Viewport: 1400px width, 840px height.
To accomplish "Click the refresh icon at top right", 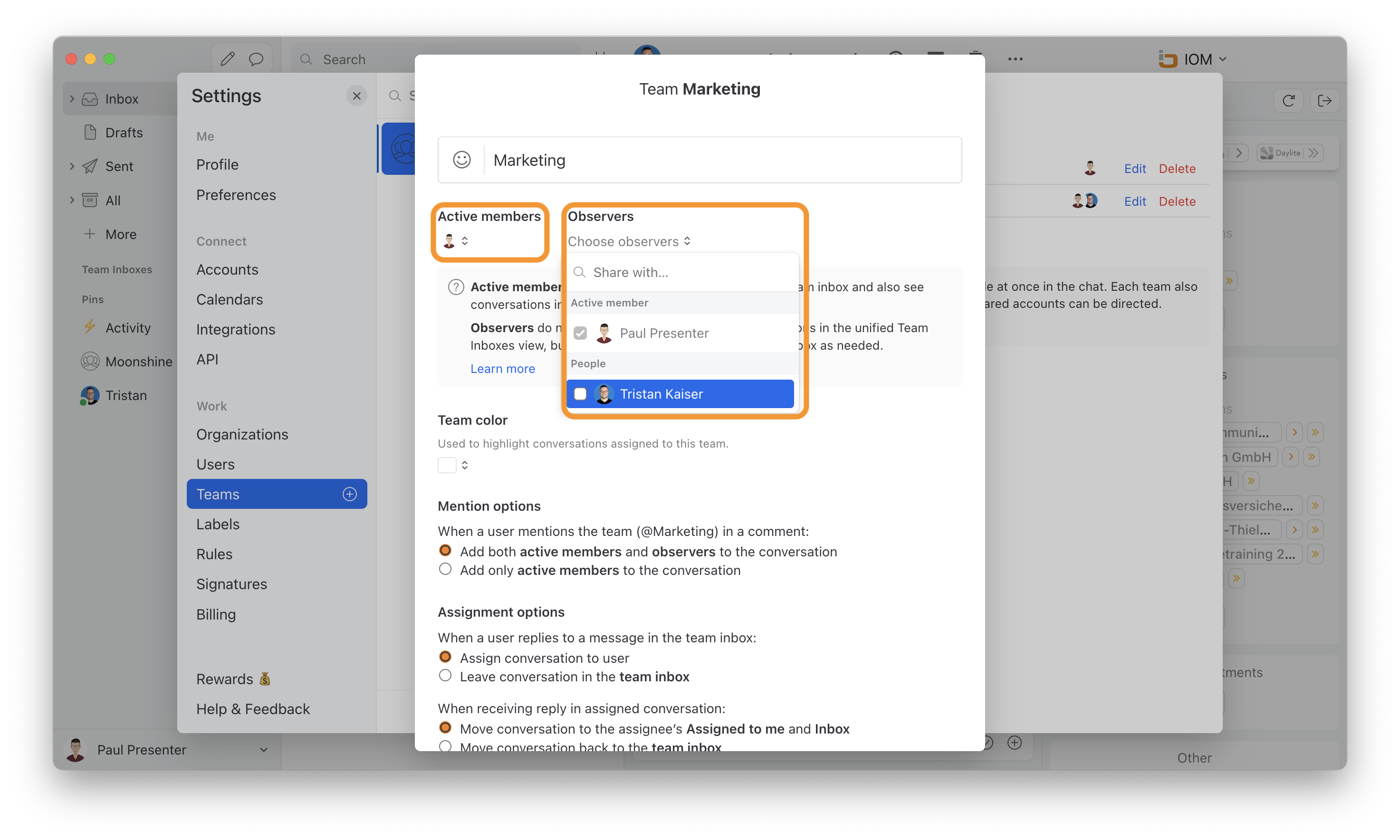I will click(x=1289, y=101).
